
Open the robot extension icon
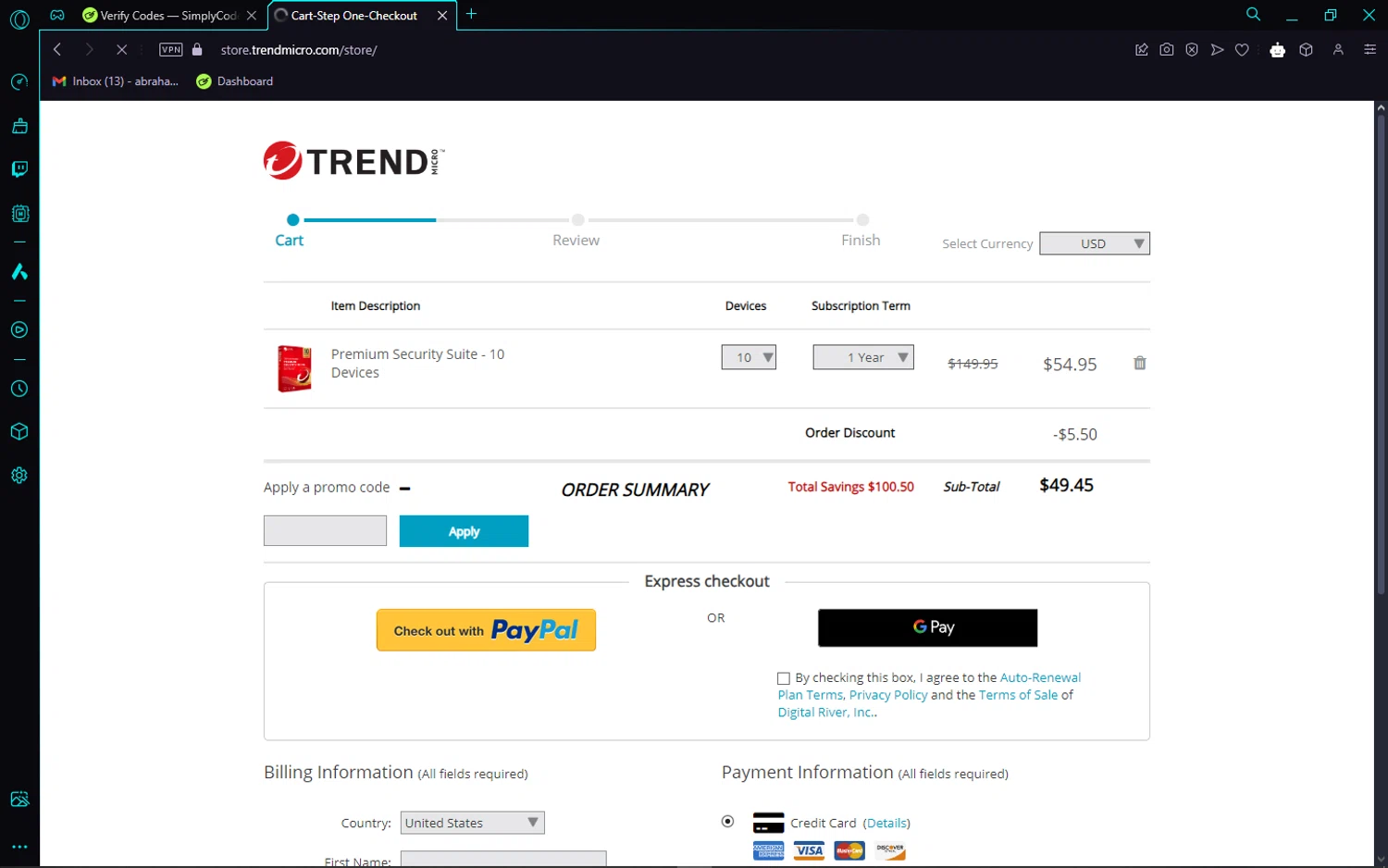[x=1278, y=50]
